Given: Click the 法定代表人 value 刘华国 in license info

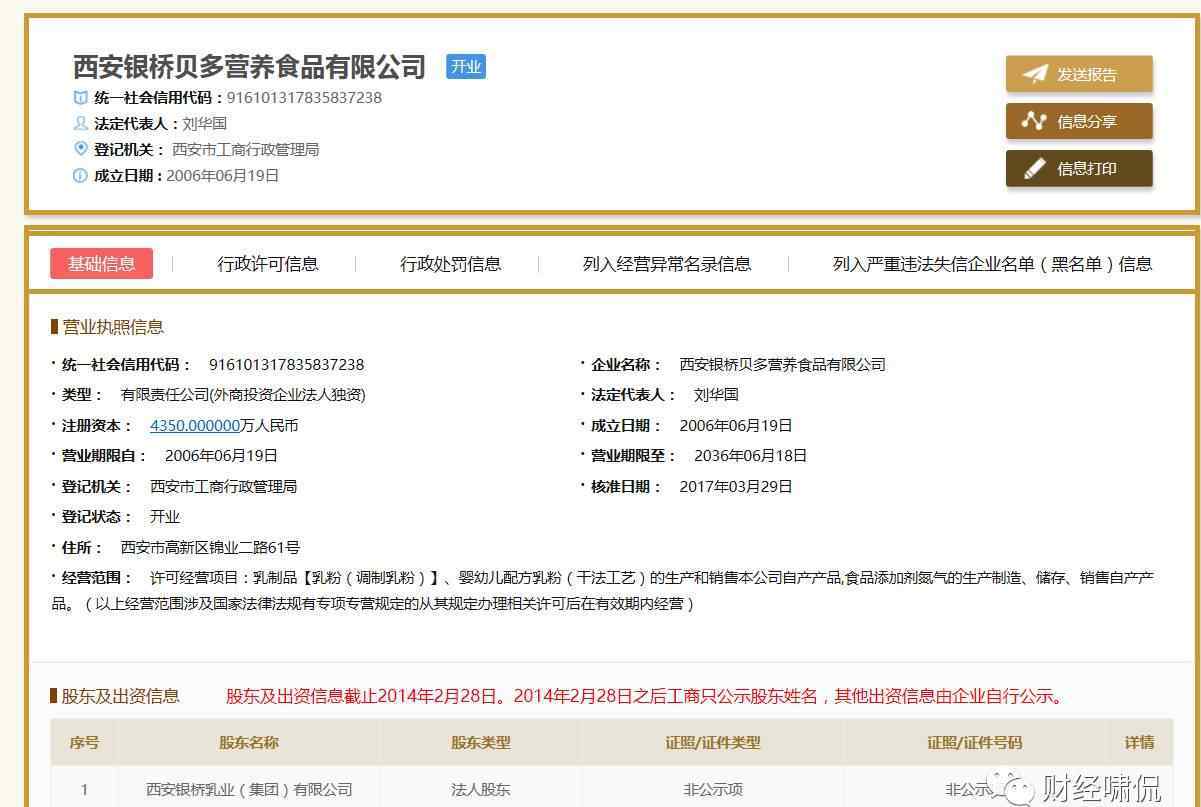Looking at the screenshot, I should [716, 395].
